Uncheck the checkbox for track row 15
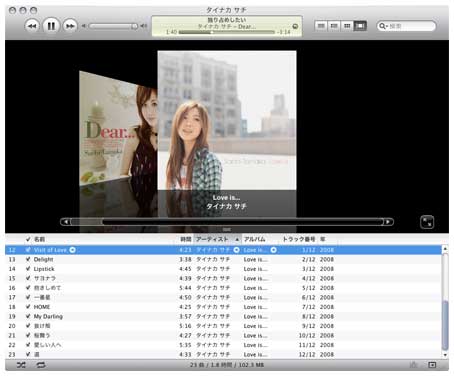 tap(28, 278)
